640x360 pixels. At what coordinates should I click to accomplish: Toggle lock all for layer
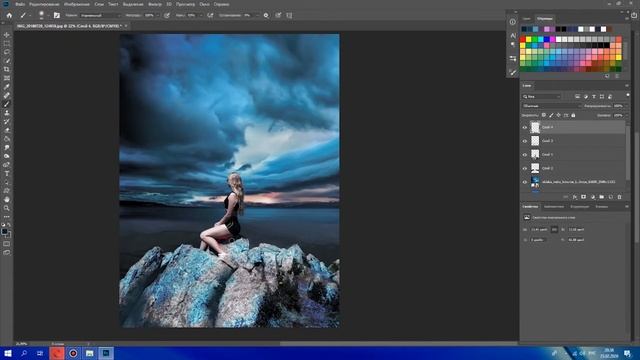coord(573,116)
